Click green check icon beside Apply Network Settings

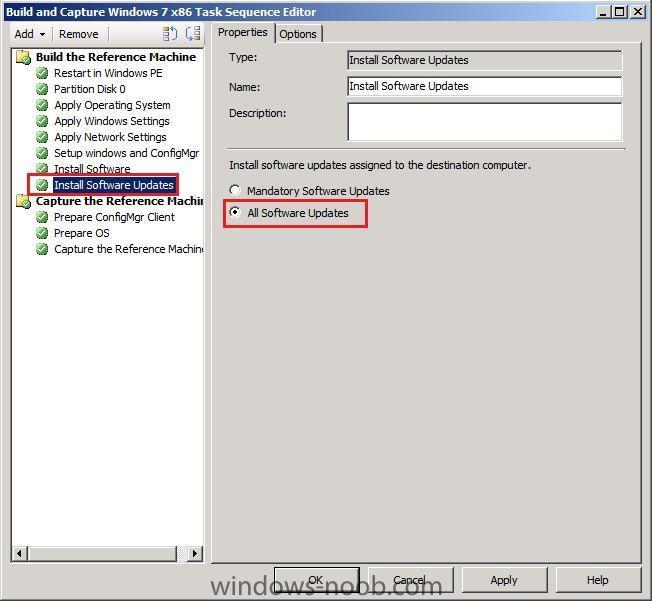pyautogui.click(x=42, y=137)
